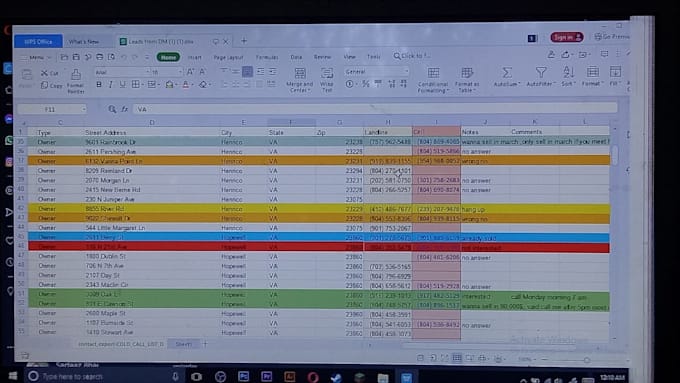Click the Cut tool in the ribbon
Screen dimensions: 680x383
pyautogui.click(x=49, y=73)
